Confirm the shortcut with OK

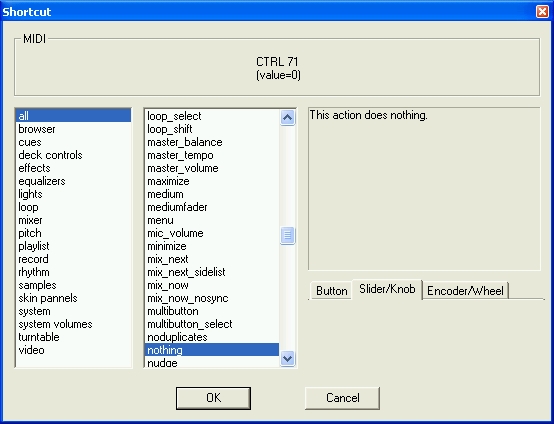[x=213, y=398]
